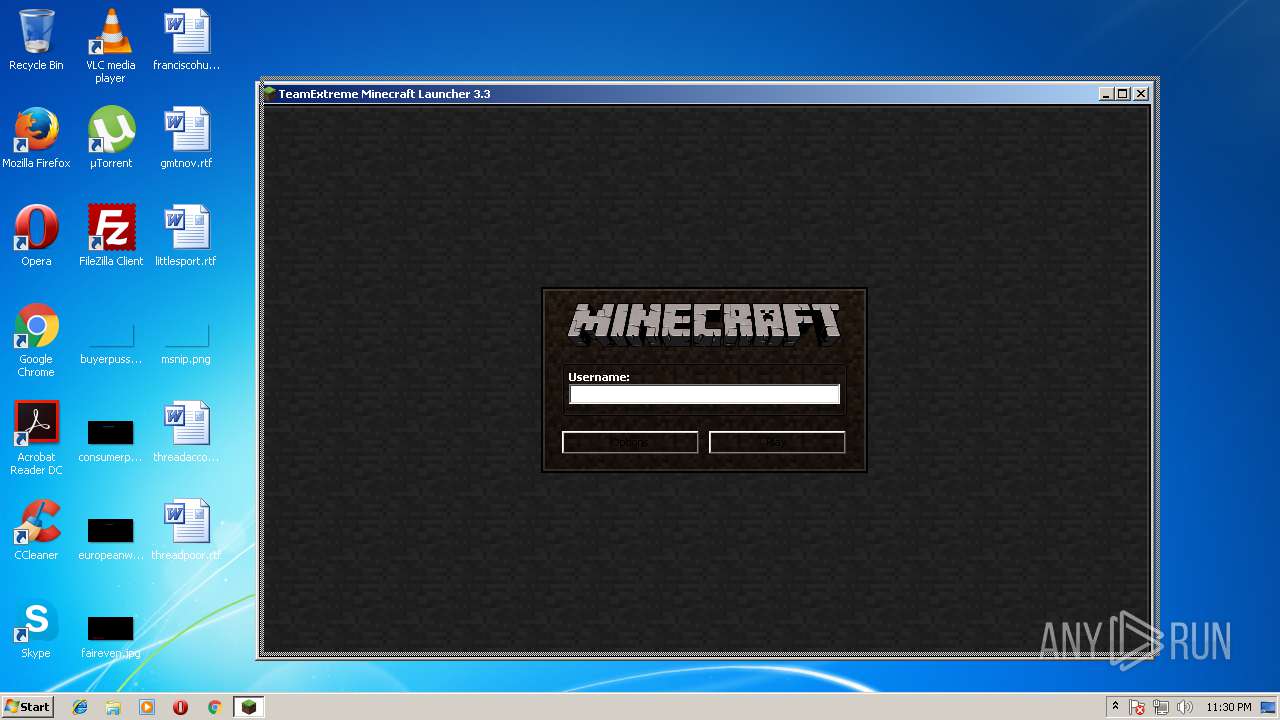Select gmtnov.rtf file on desktop
This screenshot has height=720, width=1280.
[x=186, y=138]
